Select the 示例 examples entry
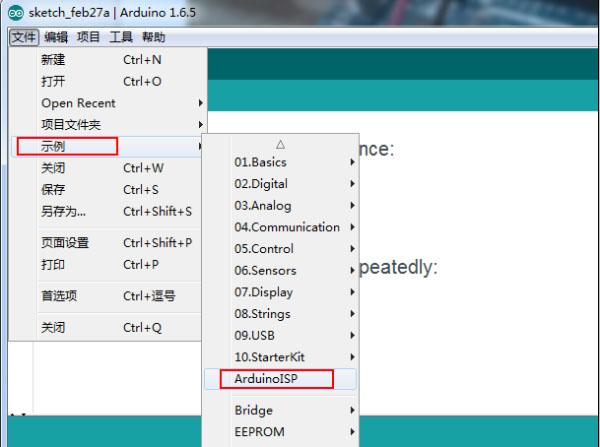The image size is (600, 447). (108, 147)
